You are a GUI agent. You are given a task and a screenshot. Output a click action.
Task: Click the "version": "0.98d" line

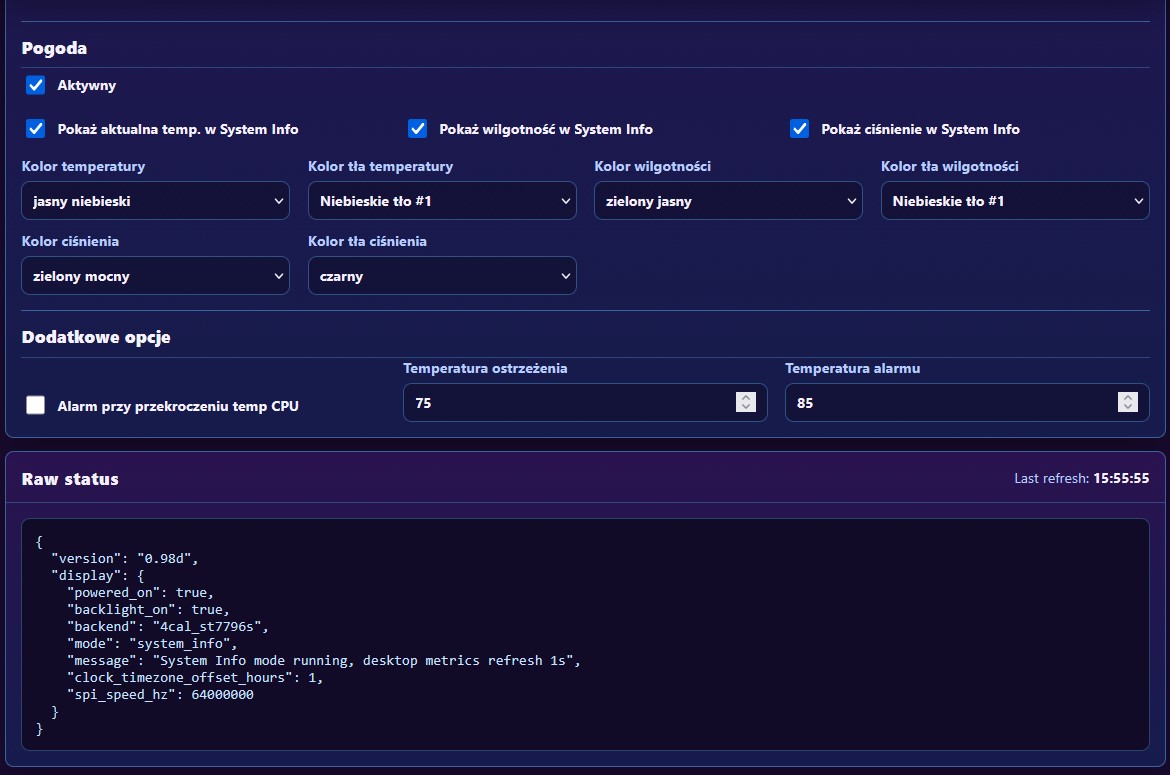click(x=125, y=558)
